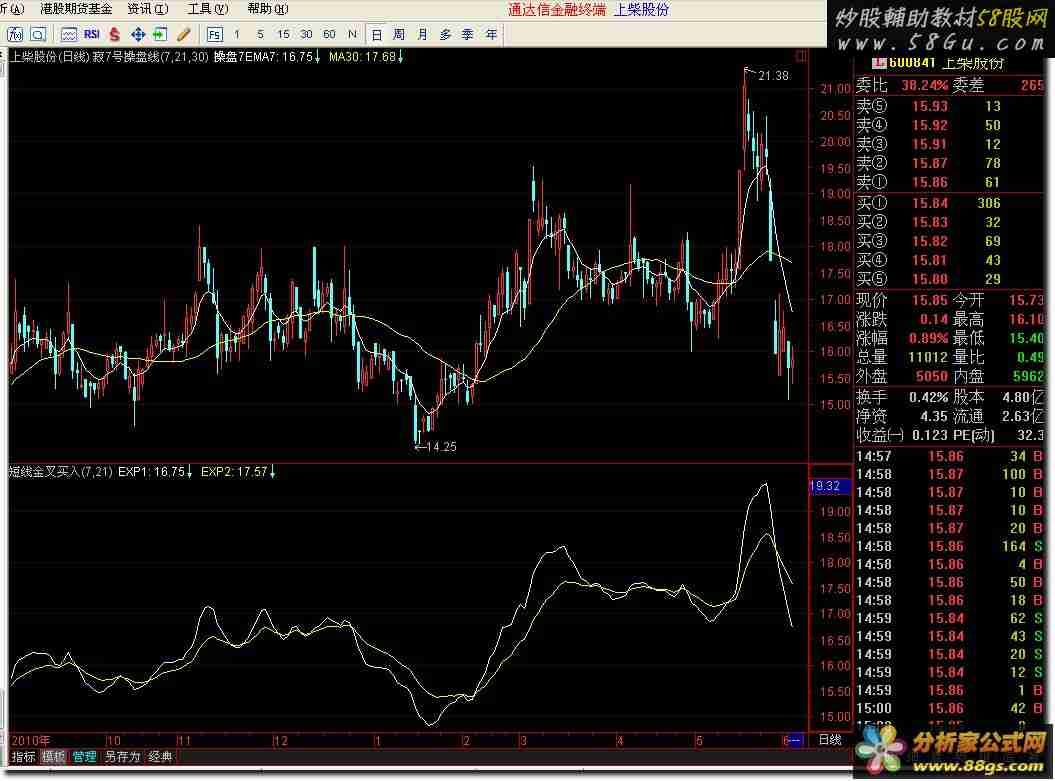Switch to monthly (月) K-line period
The width and height of the screenshot is (1055, 781).
point(422,34)
